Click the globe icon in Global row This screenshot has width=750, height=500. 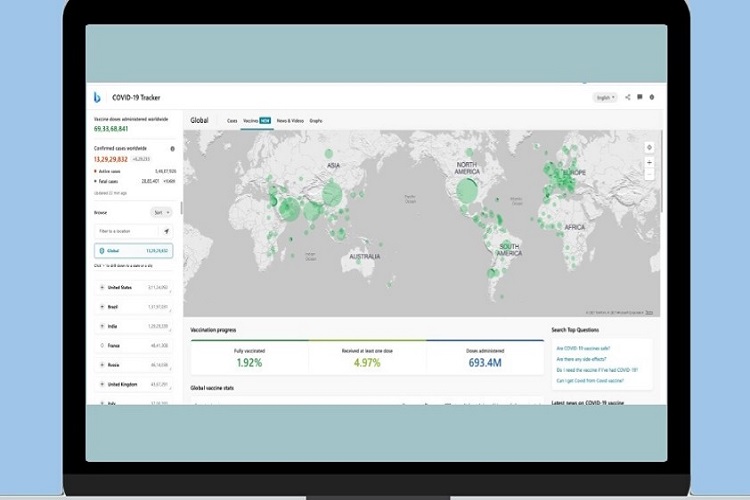pos(101,251)
